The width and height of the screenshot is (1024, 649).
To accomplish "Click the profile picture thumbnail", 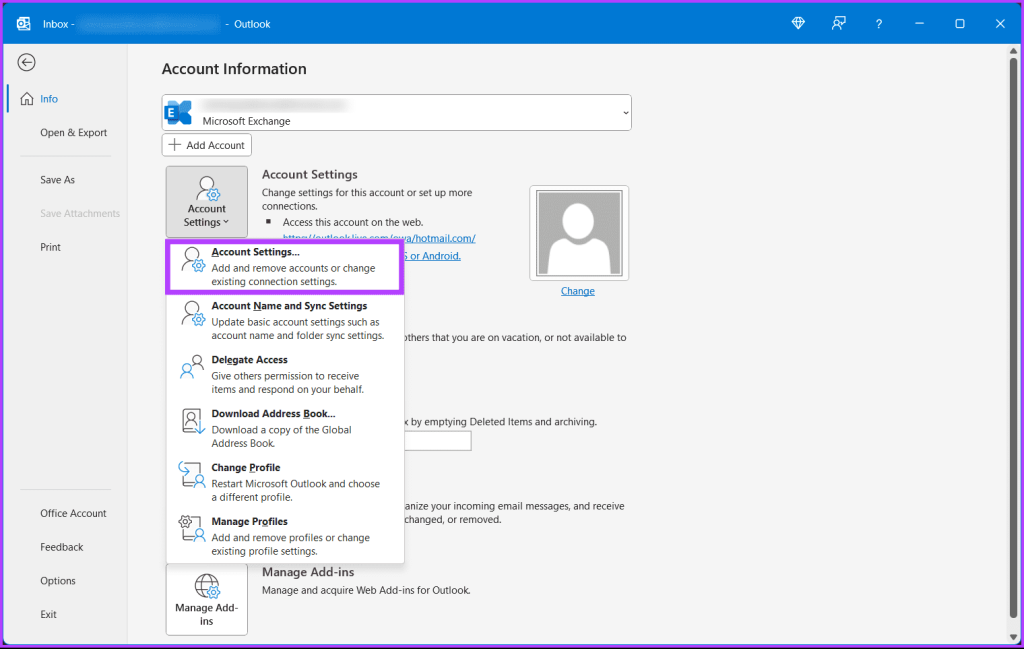I will pos(578,232).
